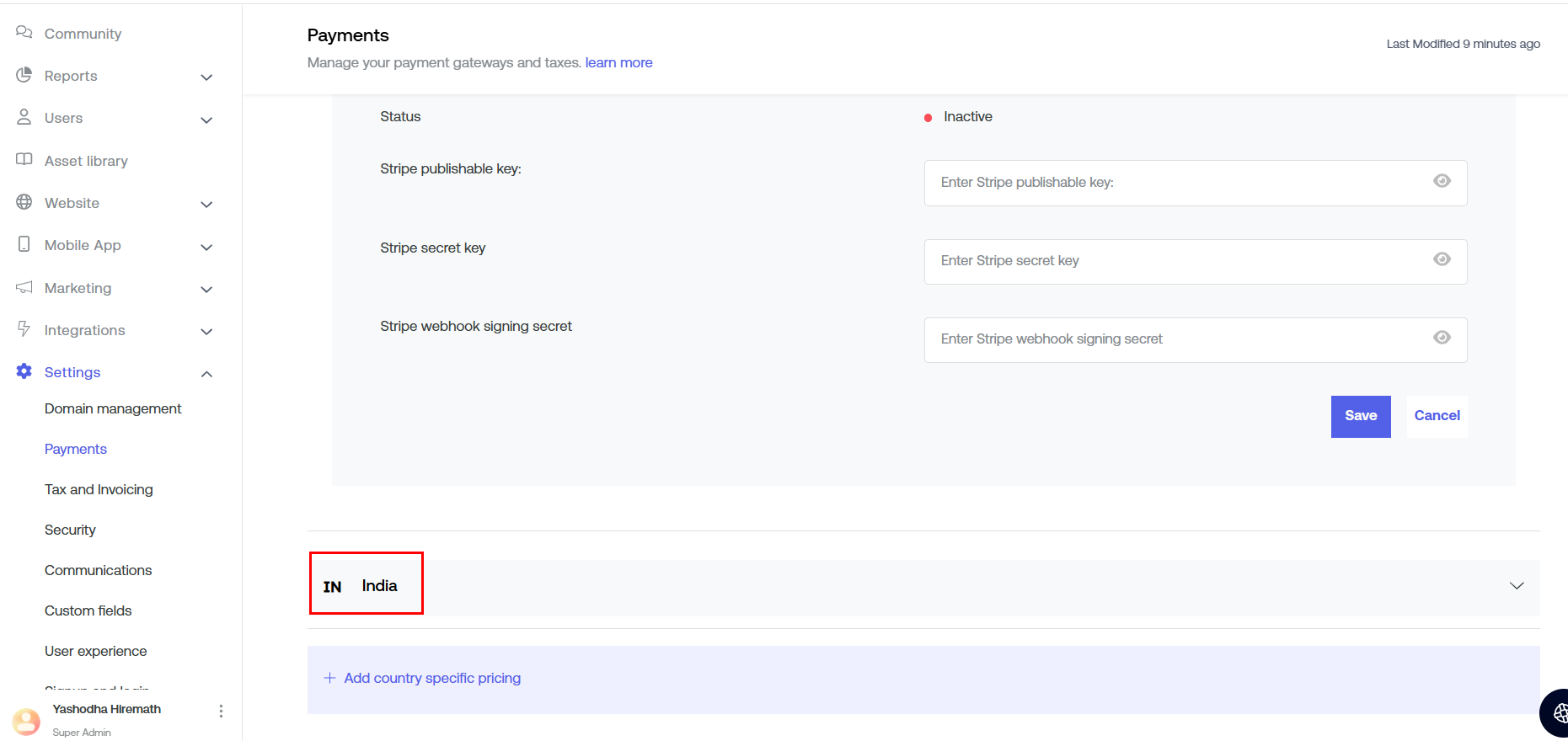Image resolution: width=1568 pixels, height=741 pixels.
Task: Click the Reports pie chart icon
Action: pyautogui.click(x=24, y=75)
